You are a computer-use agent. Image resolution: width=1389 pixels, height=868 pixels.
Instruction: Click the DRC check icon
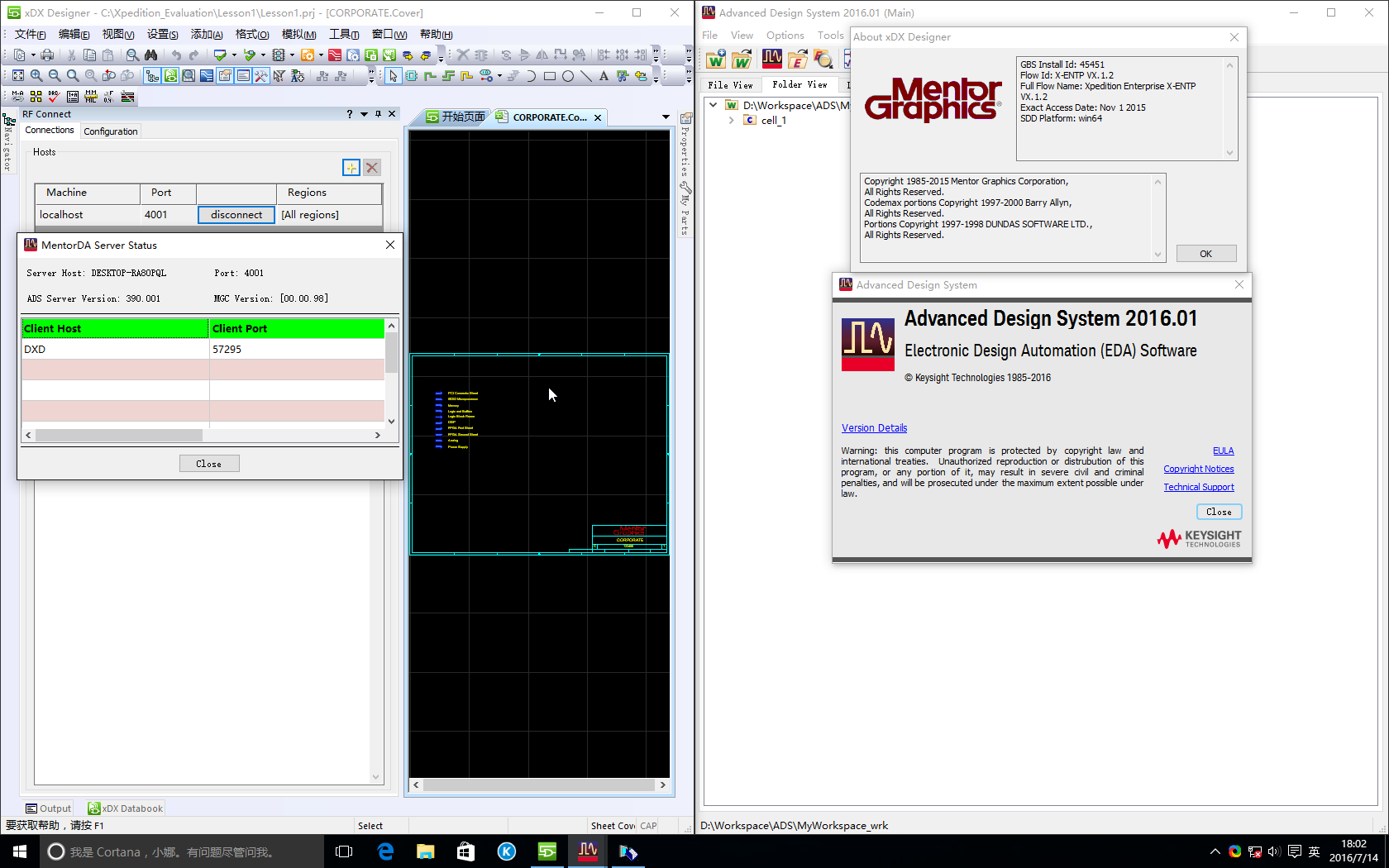(x=54, y=97)
